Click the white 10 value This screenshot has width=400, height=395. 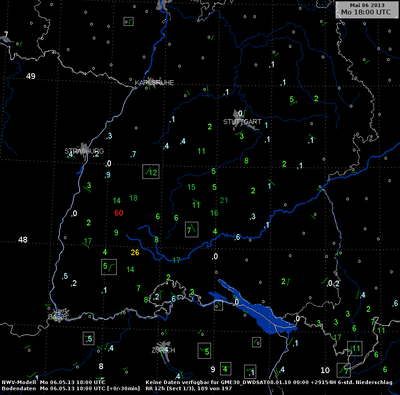[325, 370]
